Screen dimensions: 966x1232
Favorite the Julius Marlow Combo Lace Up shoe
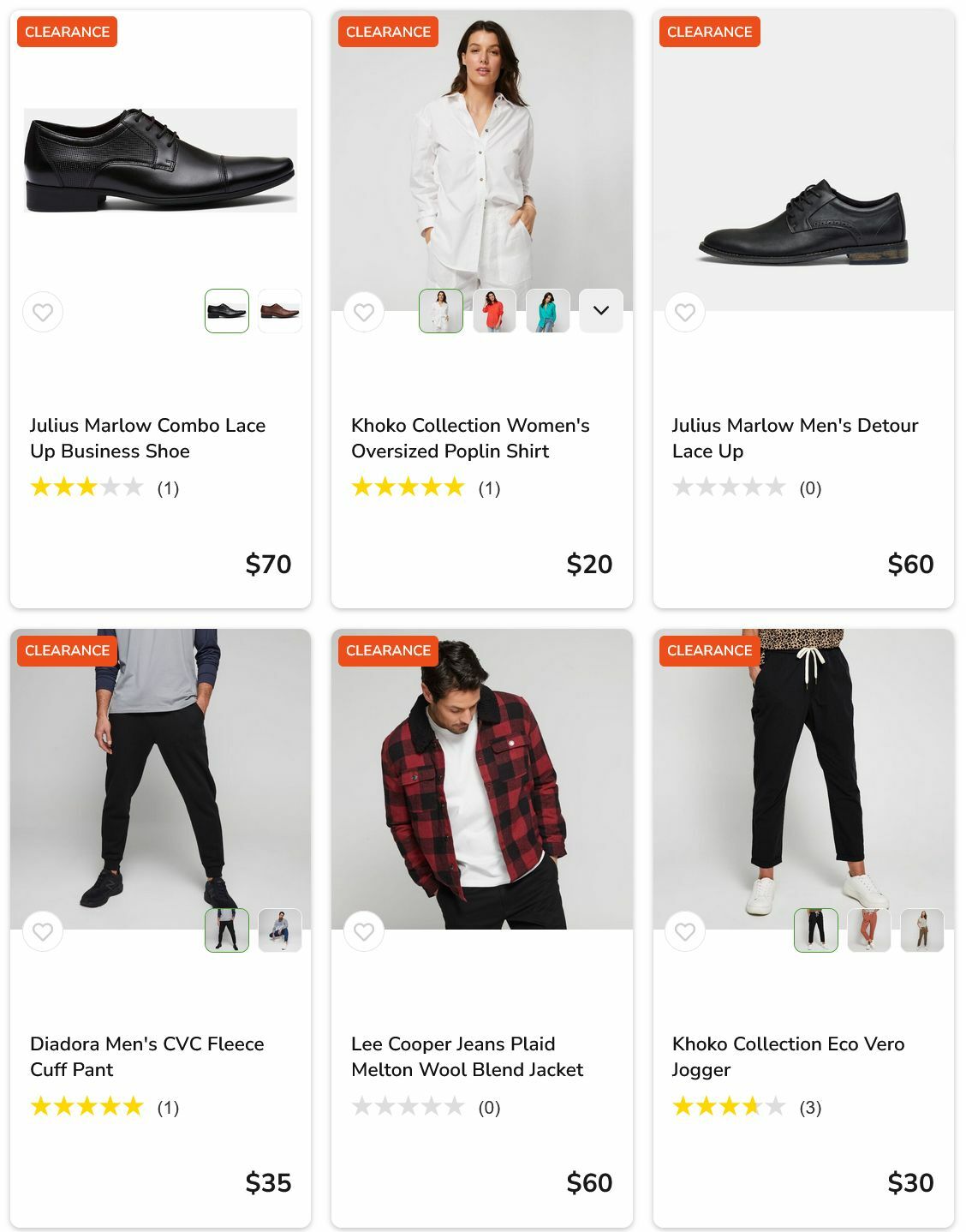click(x=43, y=312)
